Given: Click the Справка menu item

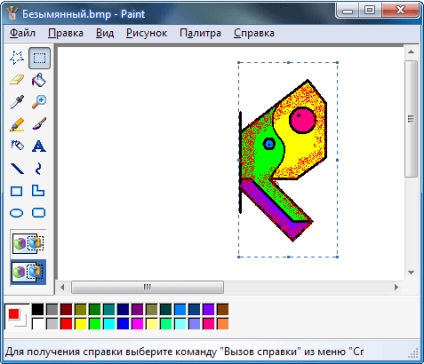Looking at the screenshot, I should 254,33.
